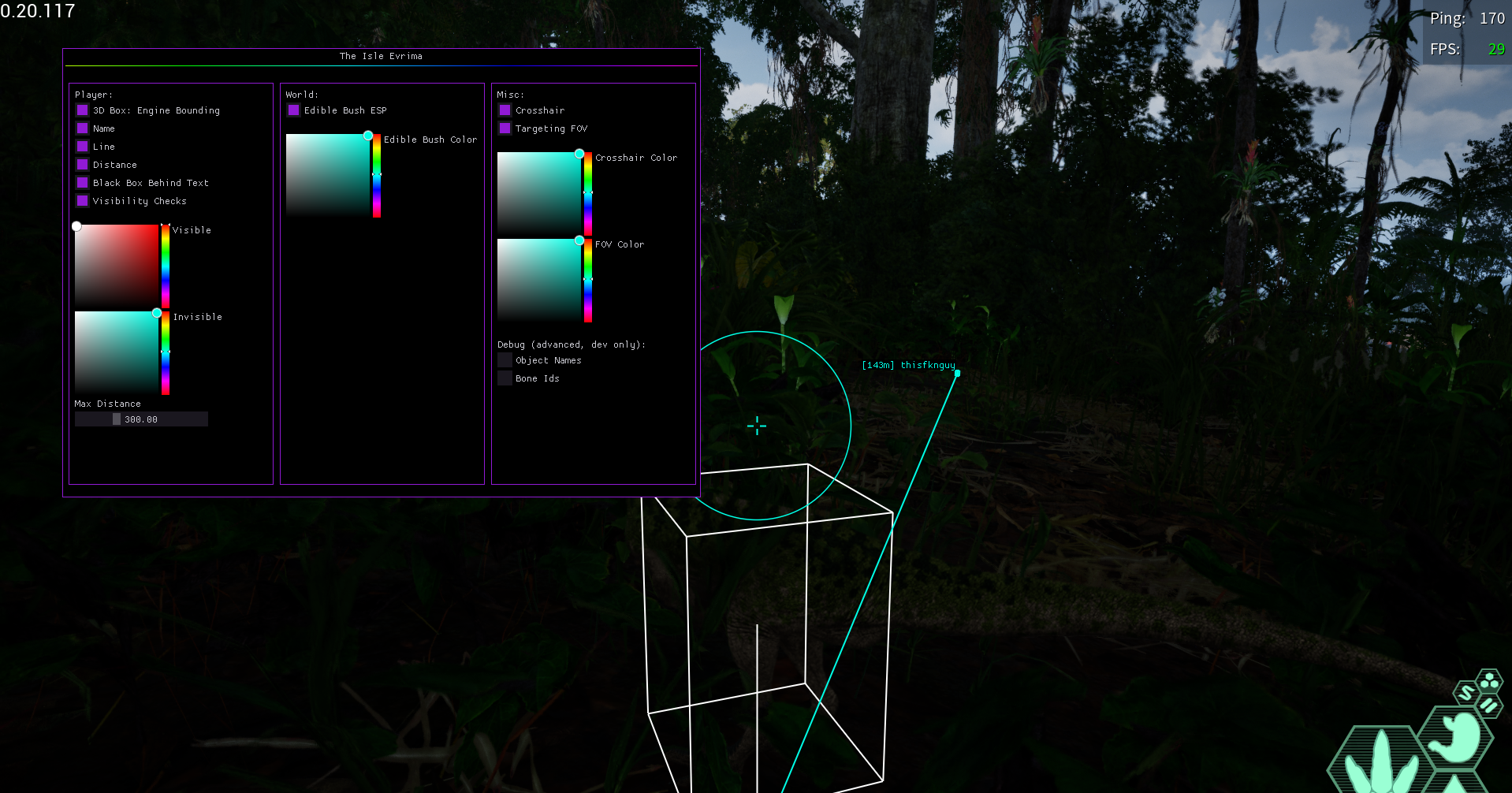The width and height of the screenshot is (1512, 793).
Task: Click the FOV Color hue bar
Action: 588,280
